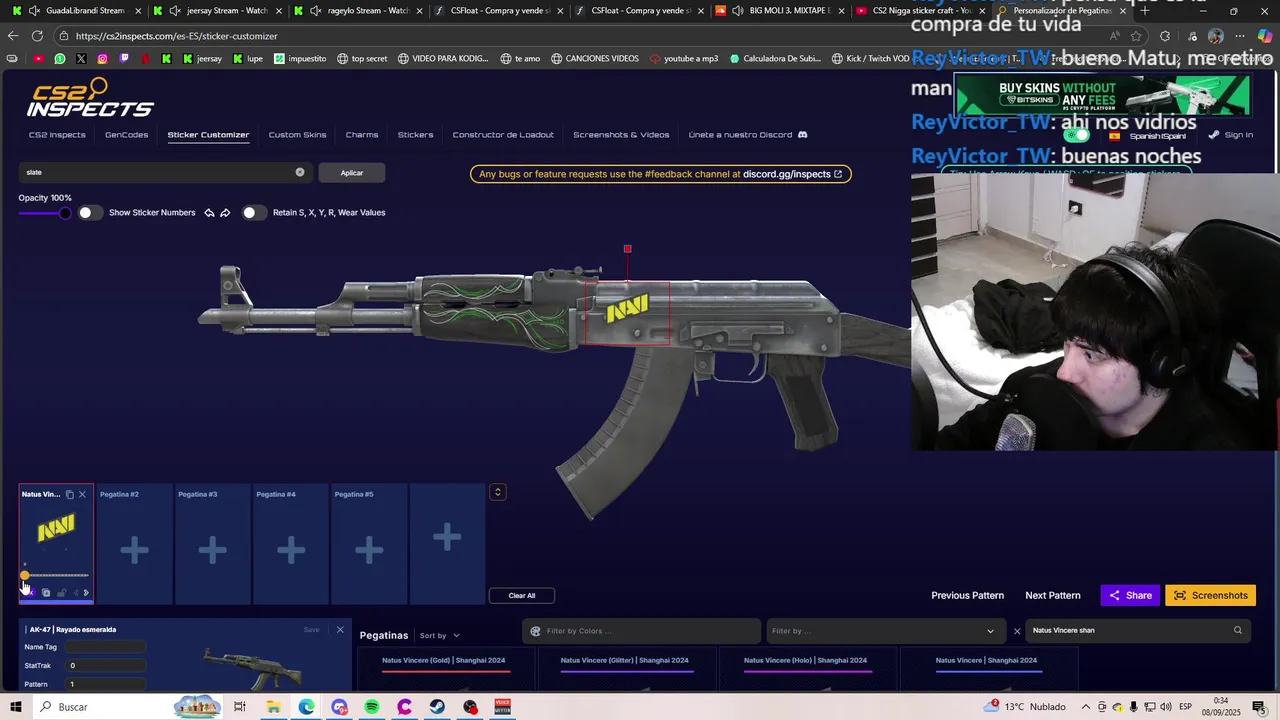Open Spotify from the taskbar
Image resolution: width=1280 pixels, height=720 pixels.
372,707
